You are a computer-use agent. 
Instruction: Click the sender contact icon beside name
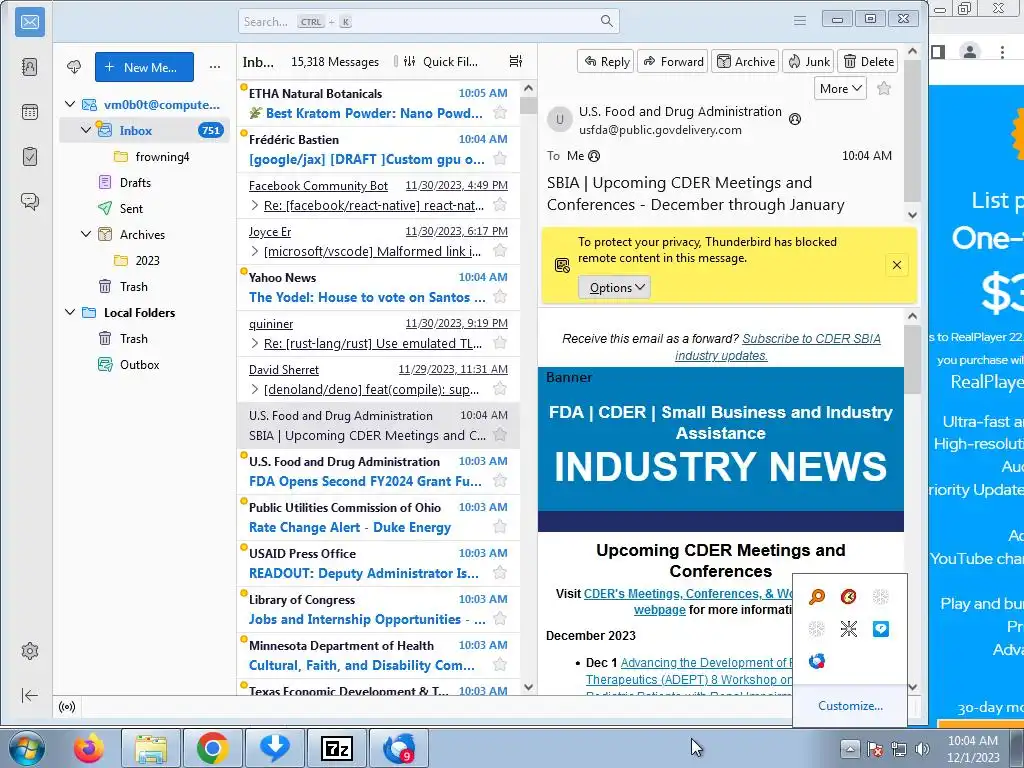(795, 119)
